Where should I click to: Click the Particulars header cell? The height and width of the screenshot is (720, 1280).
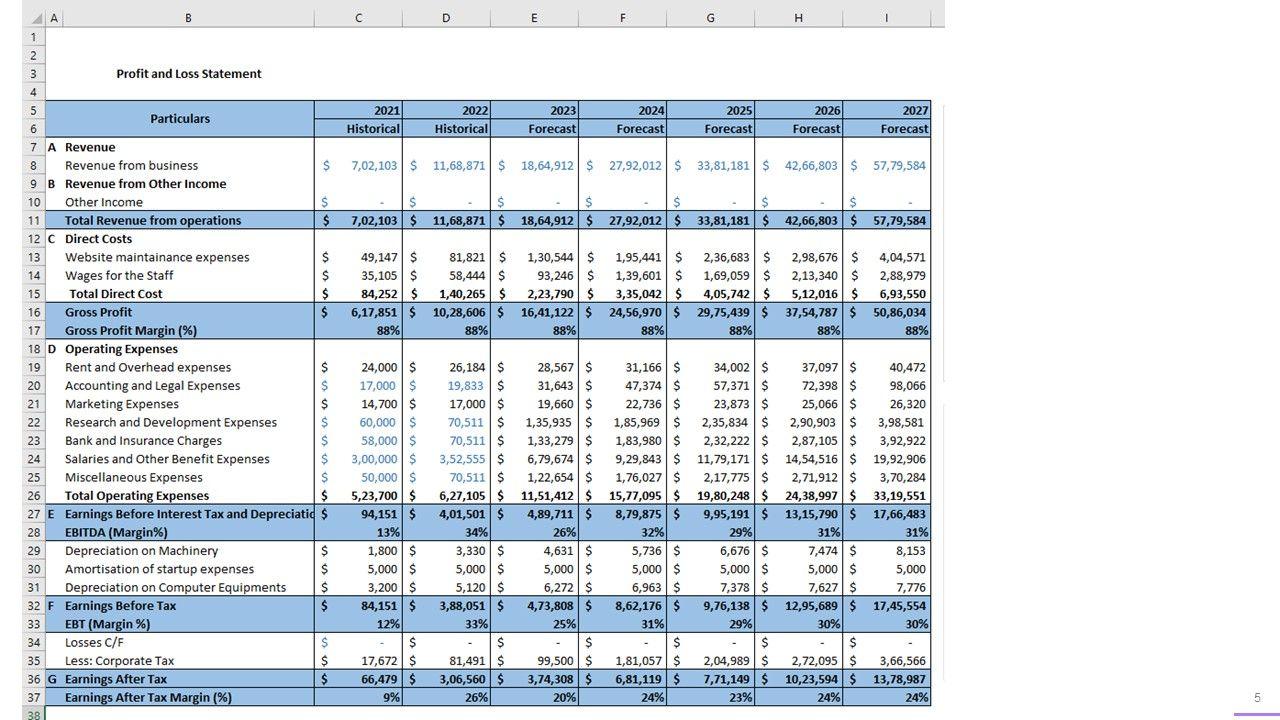[x=180, y=119]
